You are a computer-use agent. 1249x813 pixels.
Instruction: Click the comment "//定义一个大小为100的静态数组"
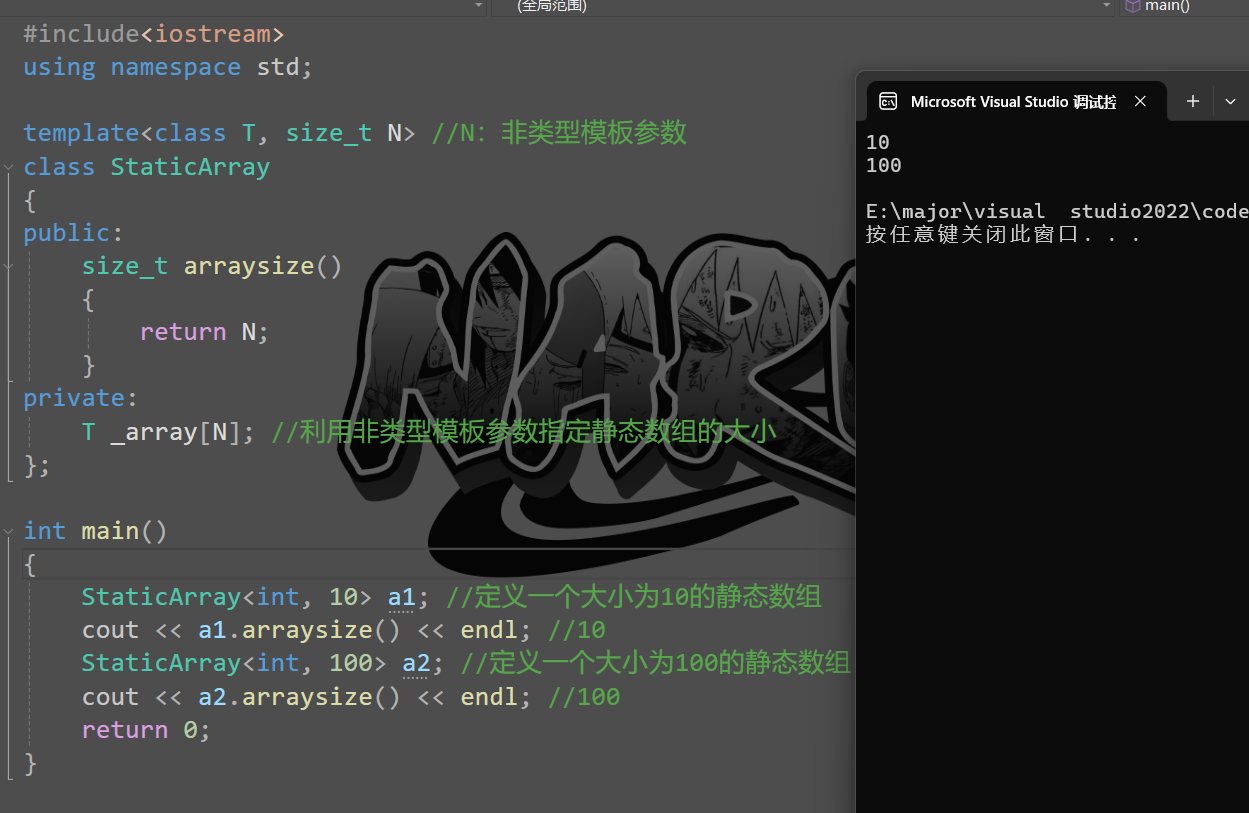(x=656, y=663)
